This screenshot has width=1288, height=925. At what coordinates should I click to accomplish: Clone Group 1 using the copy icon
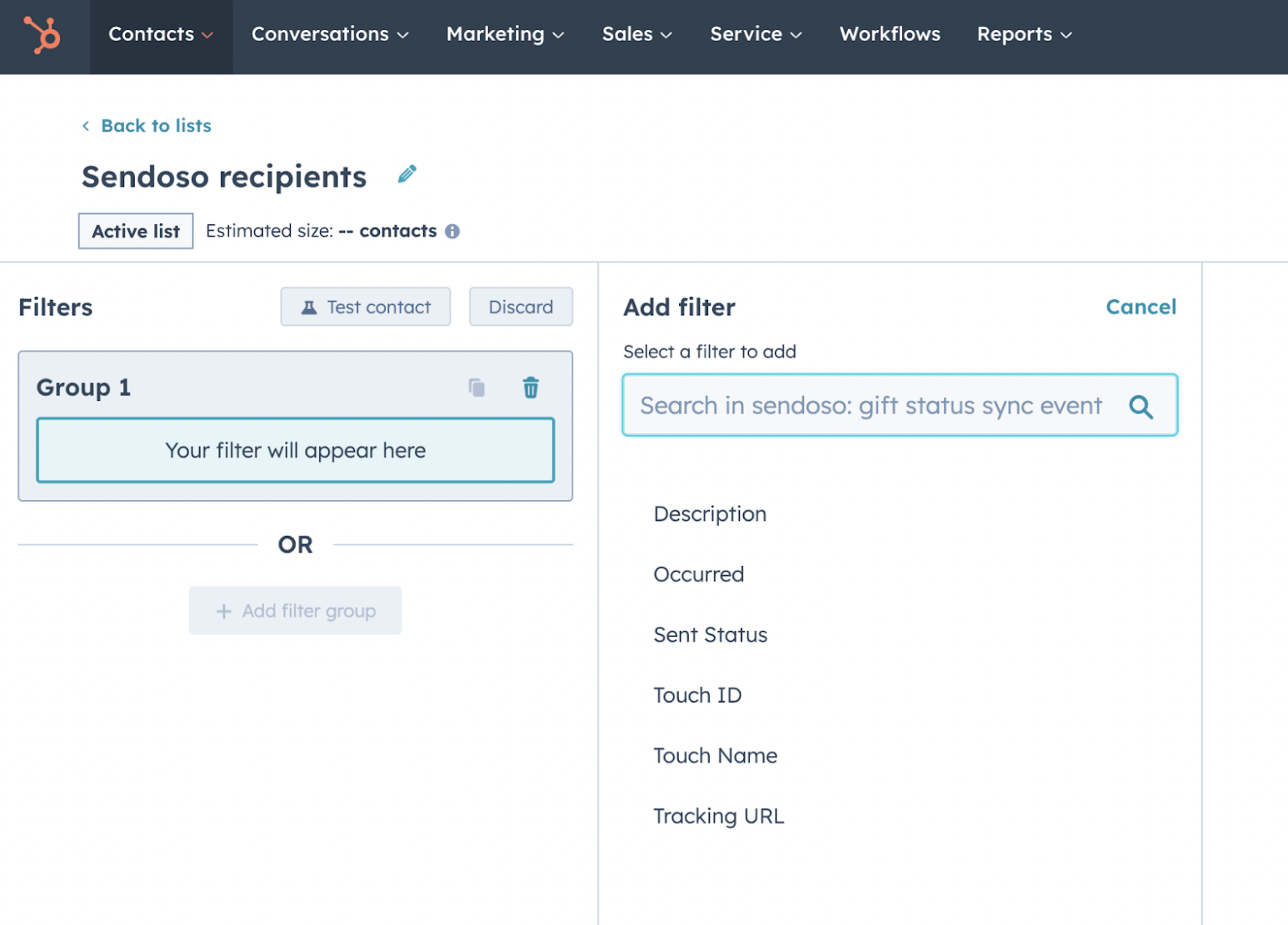pyautogui.click(x=477, y=387)
